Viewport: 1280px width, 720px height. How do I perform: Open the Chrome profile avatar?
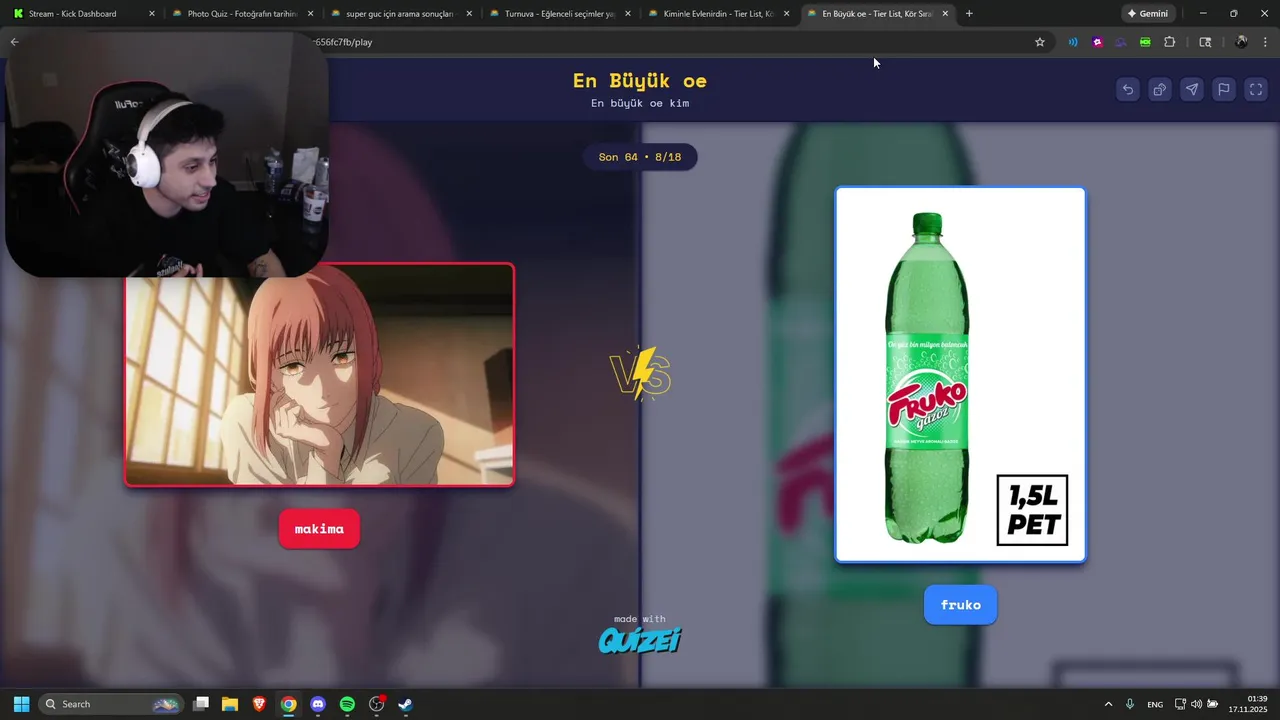coord(1241,42)
